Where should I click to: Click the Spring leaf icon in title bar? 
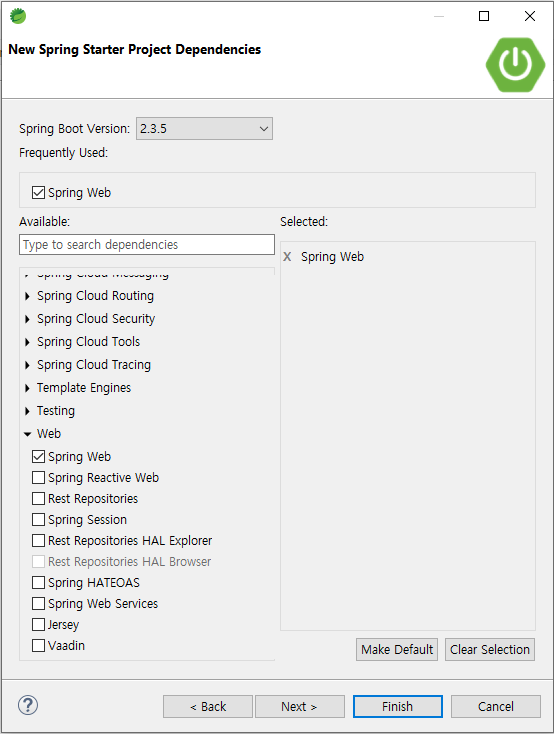(x=18, y=16)
